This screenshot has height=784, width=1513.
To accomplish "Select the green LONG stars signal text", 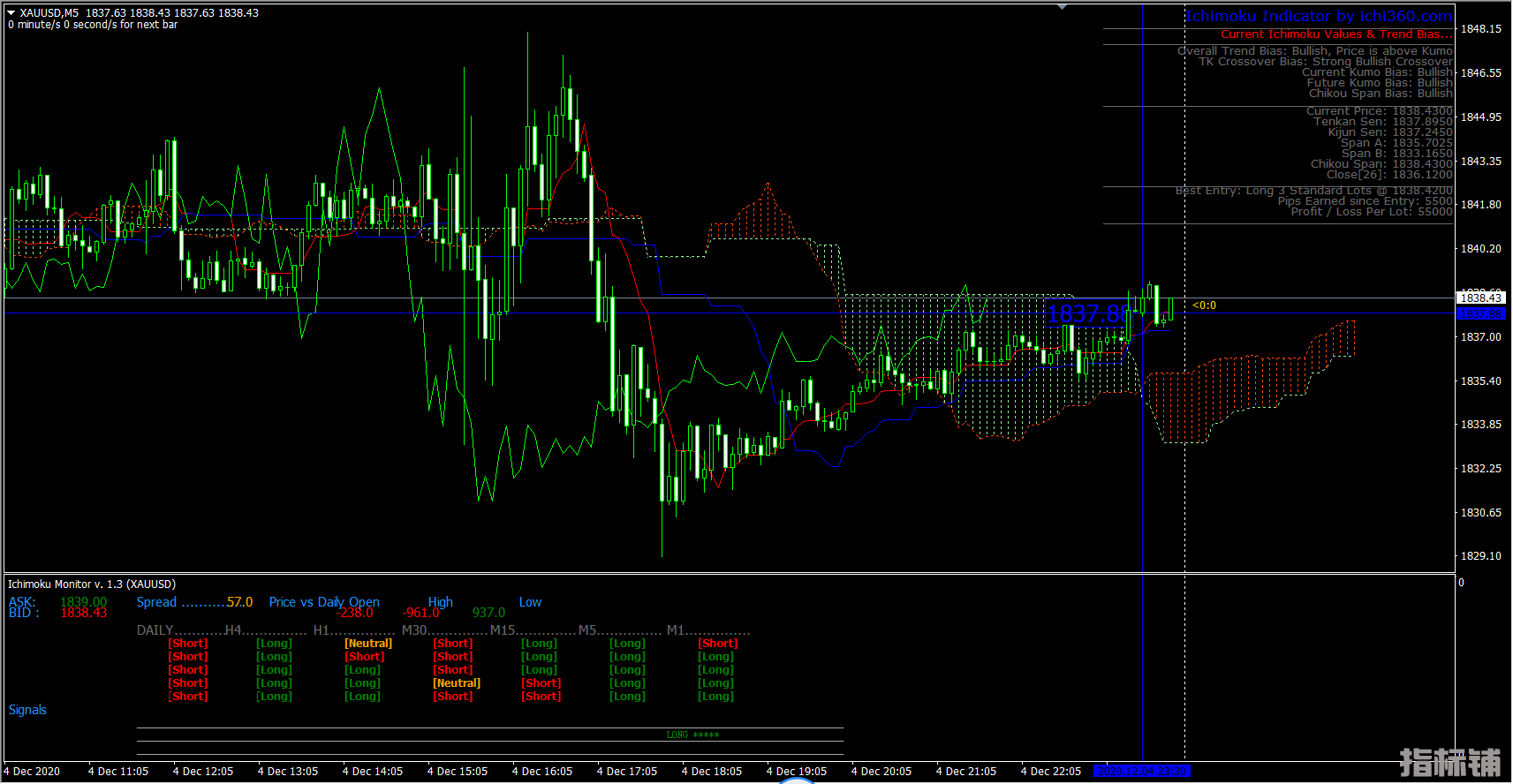I will click(x=692, y=735).
